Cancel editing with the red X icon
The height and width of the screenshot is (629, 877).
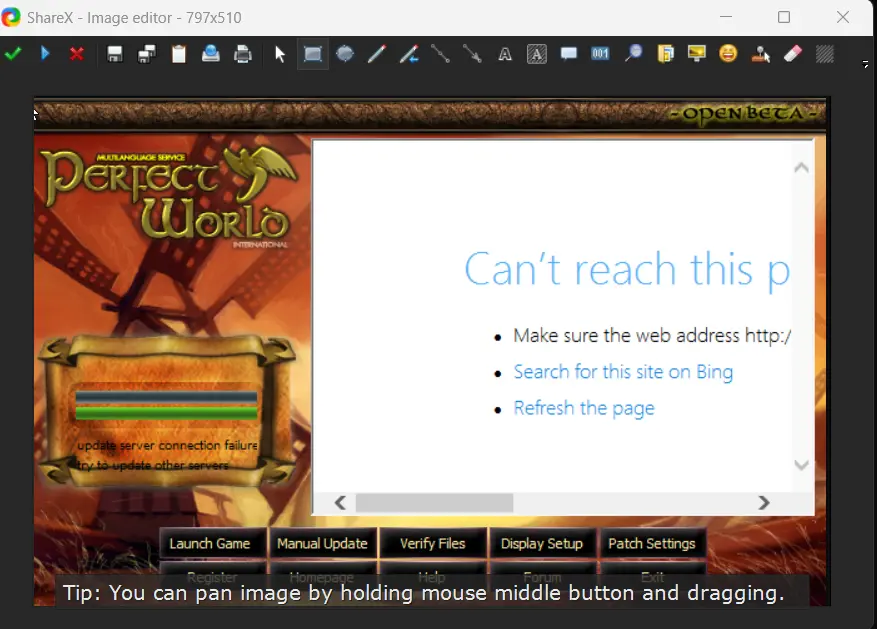click(77, 54)
